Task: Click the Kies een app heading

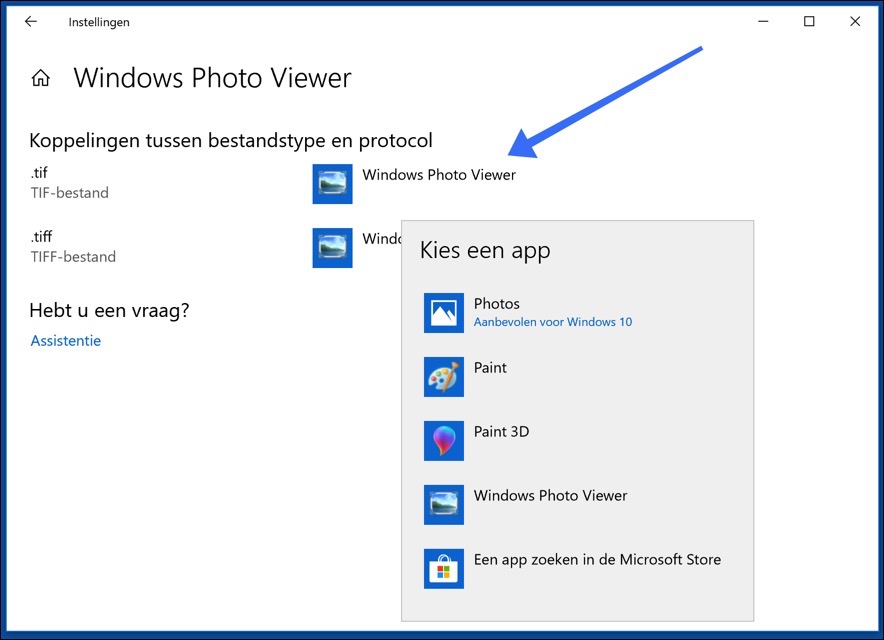Action: coord(485,250)
